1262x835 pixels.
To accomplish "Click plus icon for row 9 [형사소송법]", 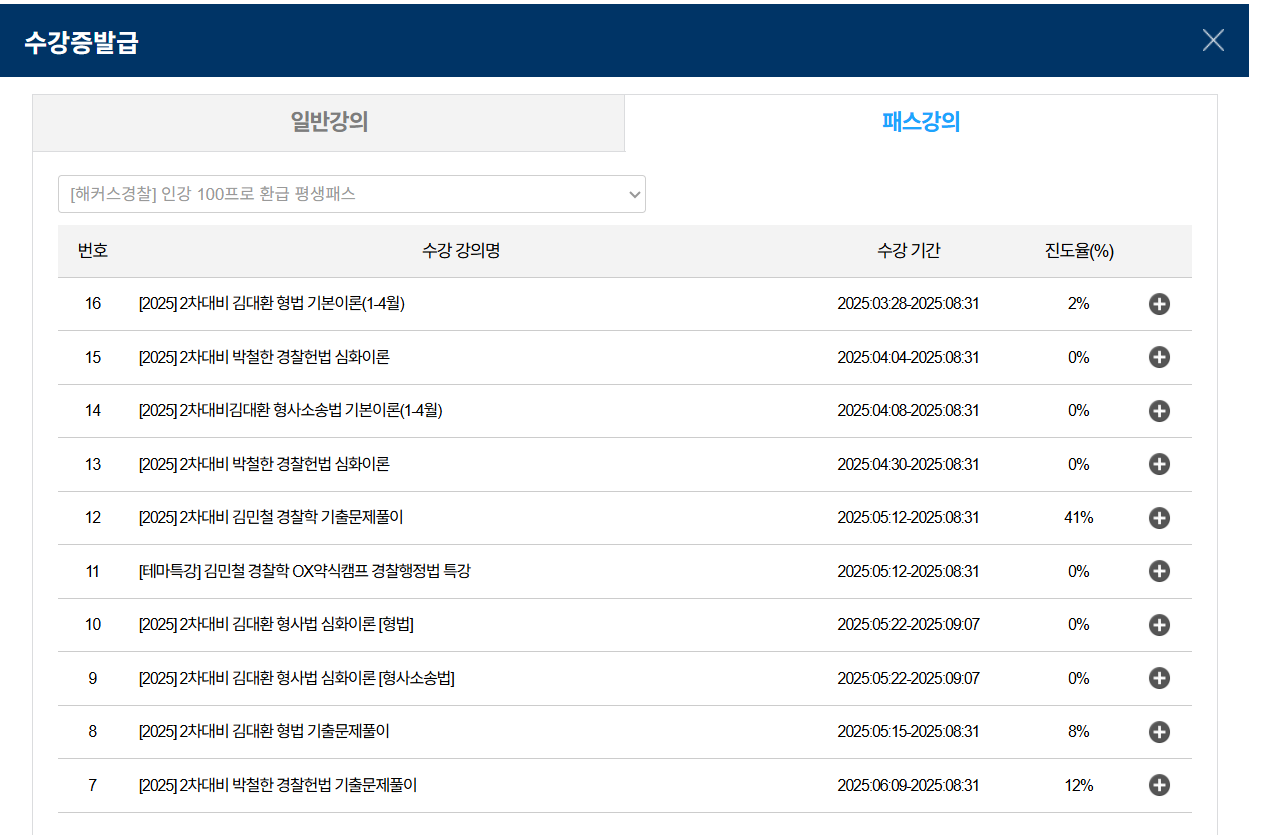I will pyautogui.click(x=1159, y=678).
